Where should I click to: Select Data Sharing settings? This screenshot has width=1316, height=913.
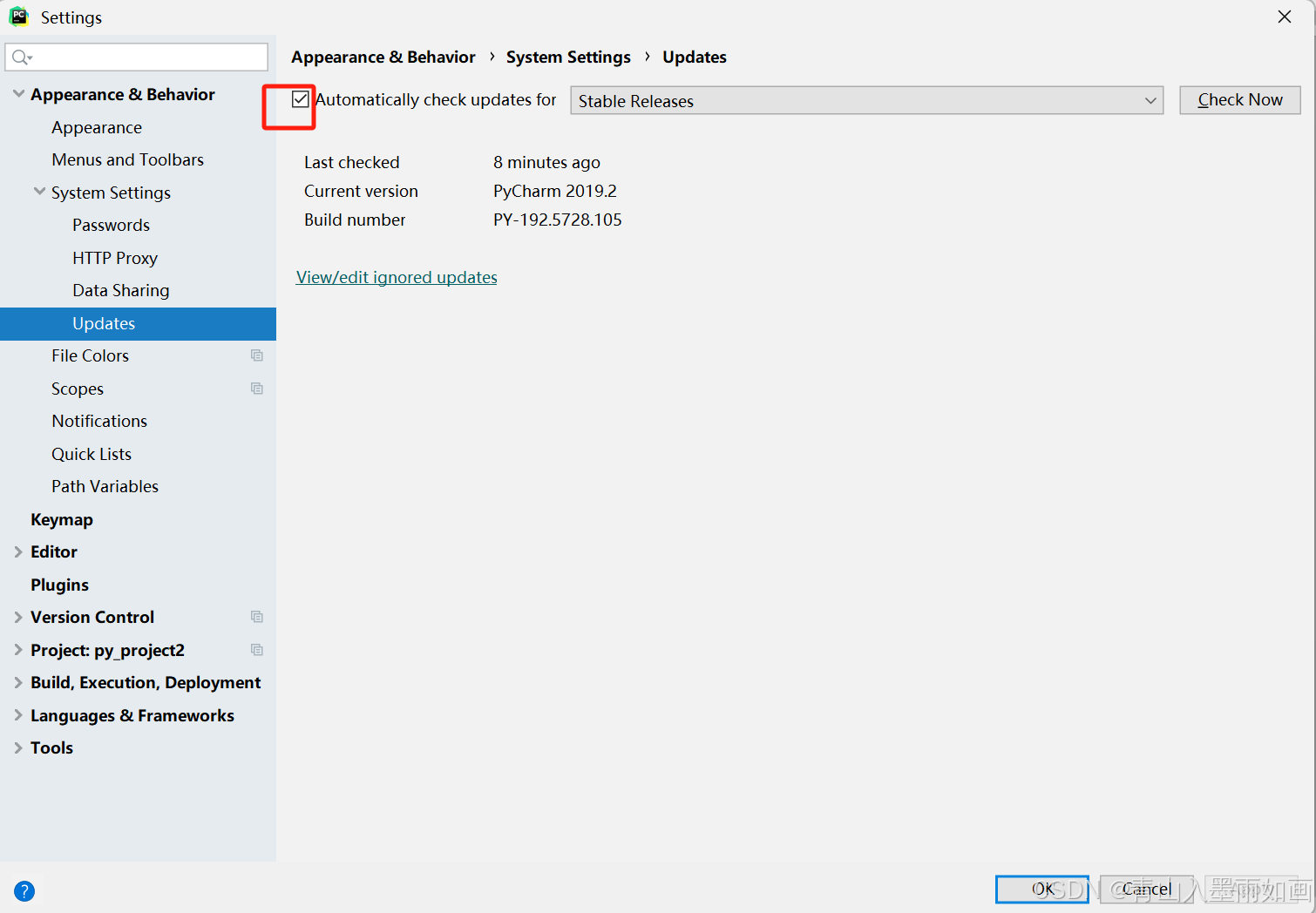pos(121,290)
